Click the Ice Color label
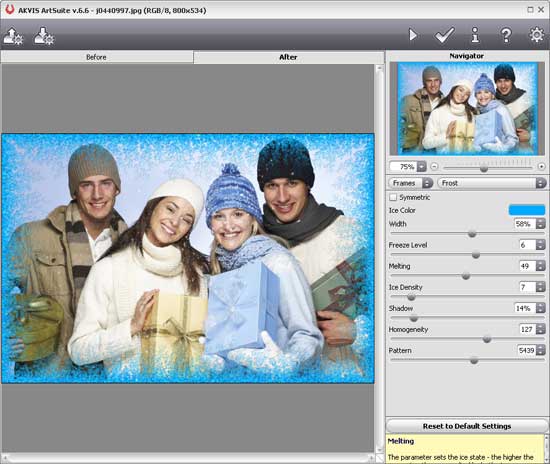 (x=402, y=210)
